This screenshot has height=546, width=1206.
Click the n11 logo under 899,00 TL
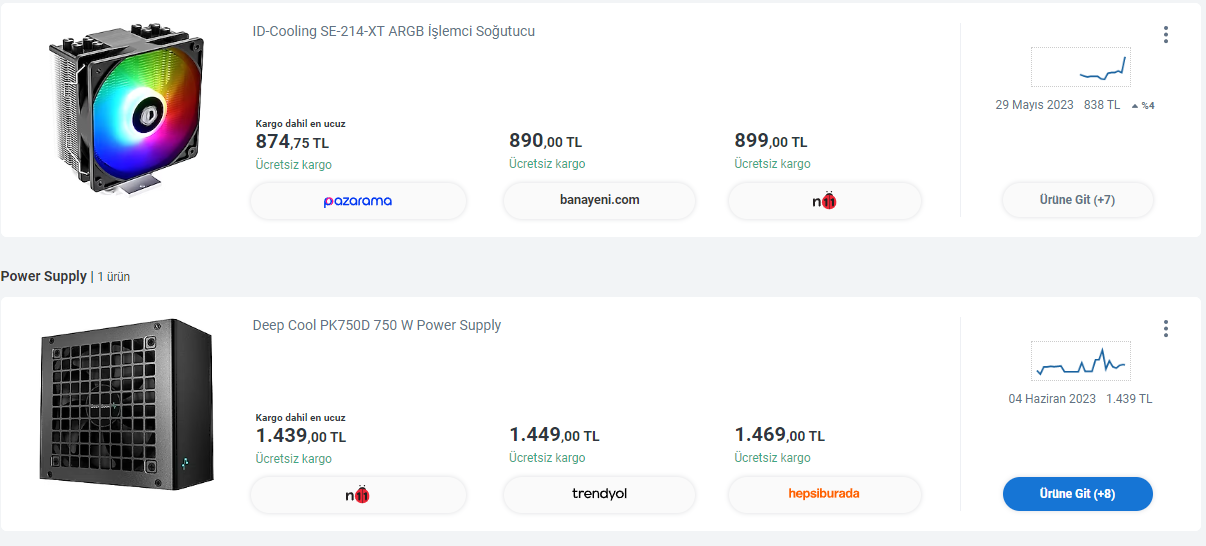824,201
